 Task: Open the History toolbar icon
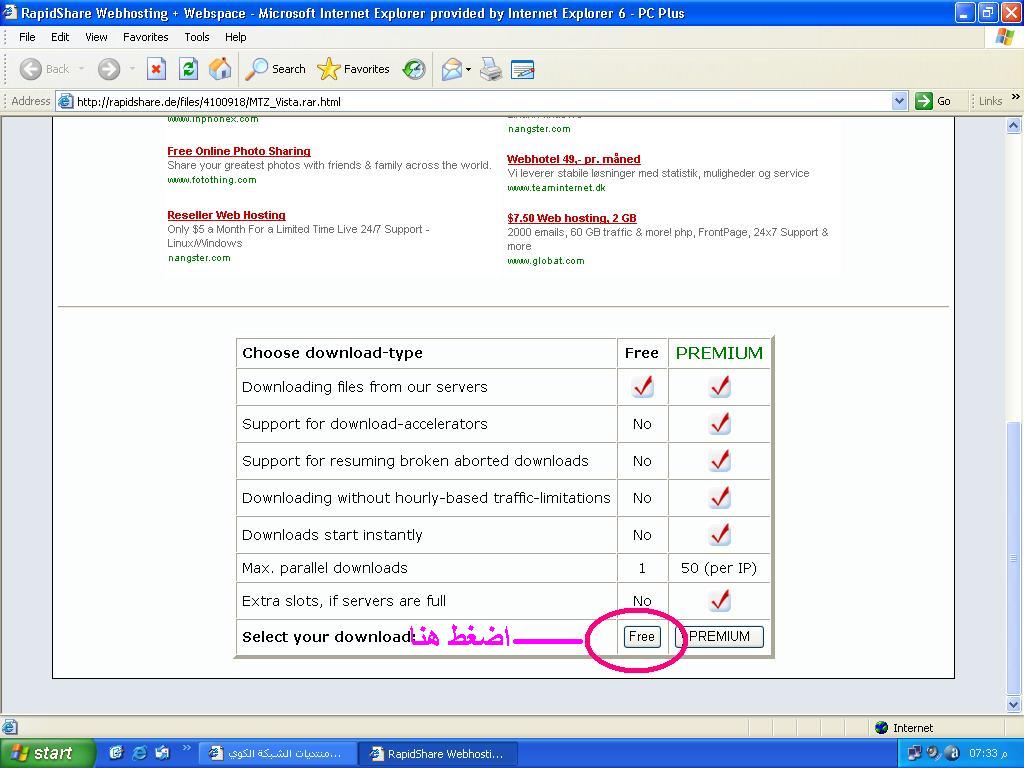coord(413,69)
